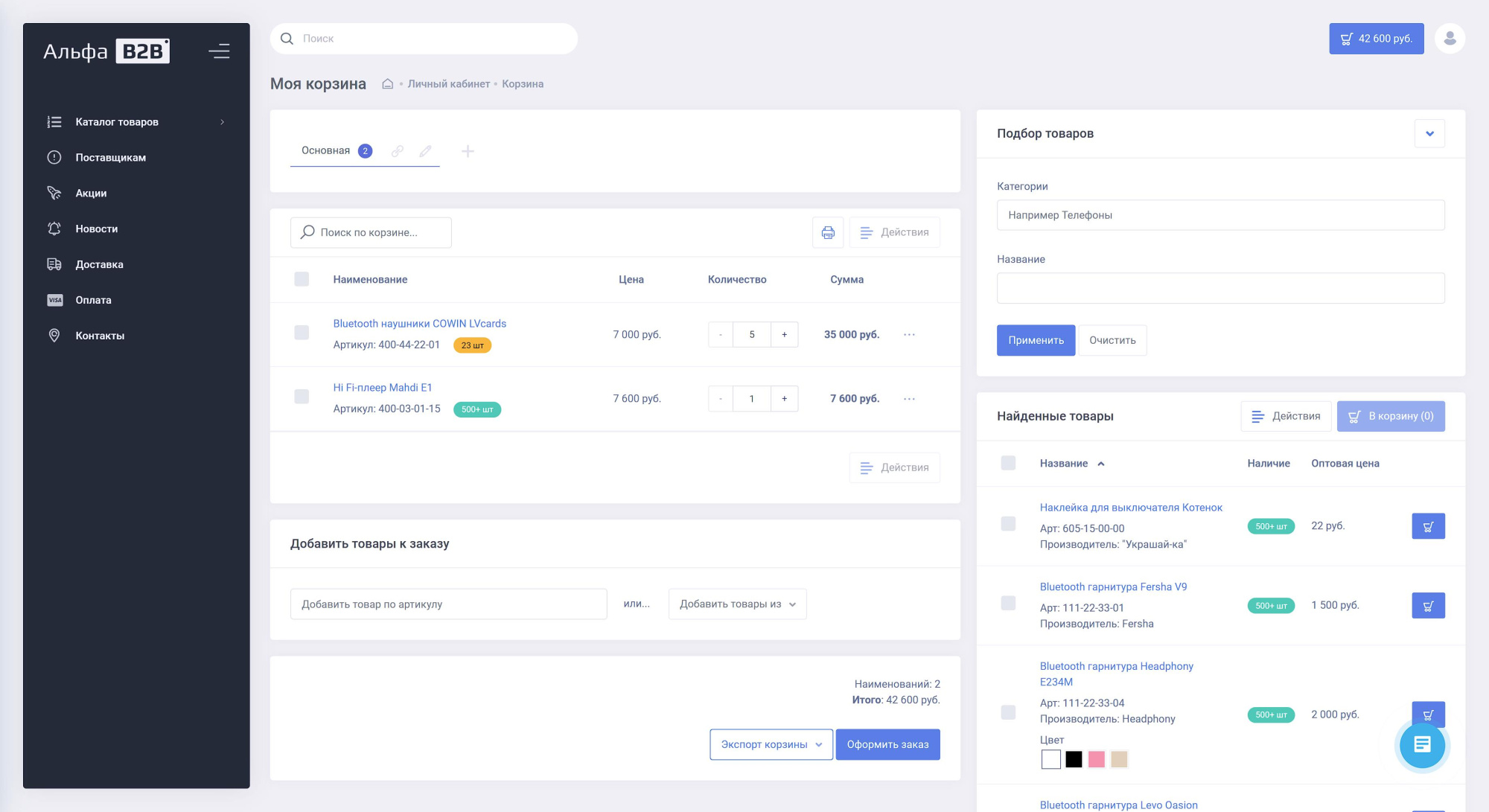Add Наклейка Котенок to cart via cart icon
This screenshot has height=812, width=1489.
(x=1428, y=526)
